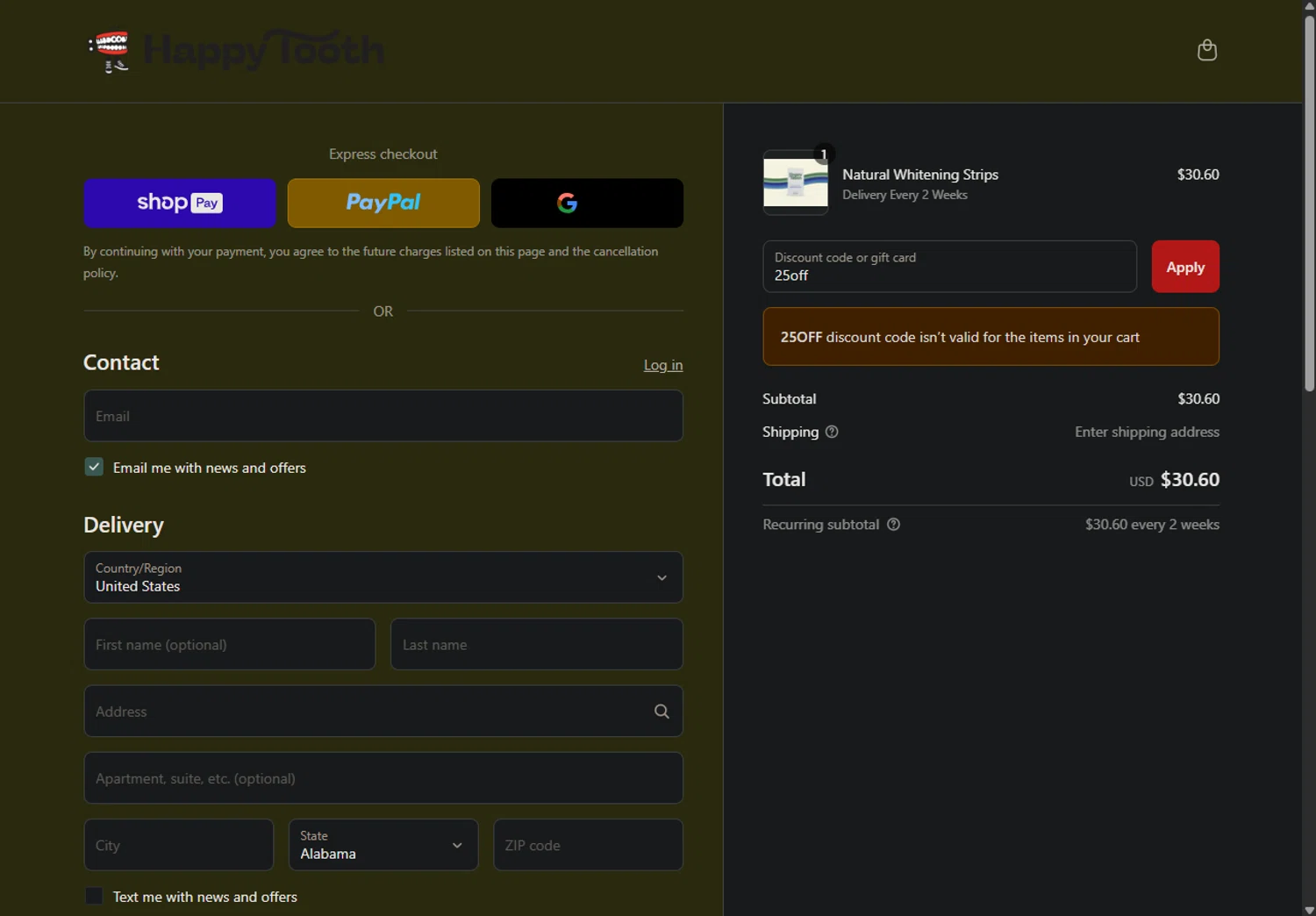Click the Delivery heading
This screenshot has width=1316, height=916.
click(x=124, y=525)
